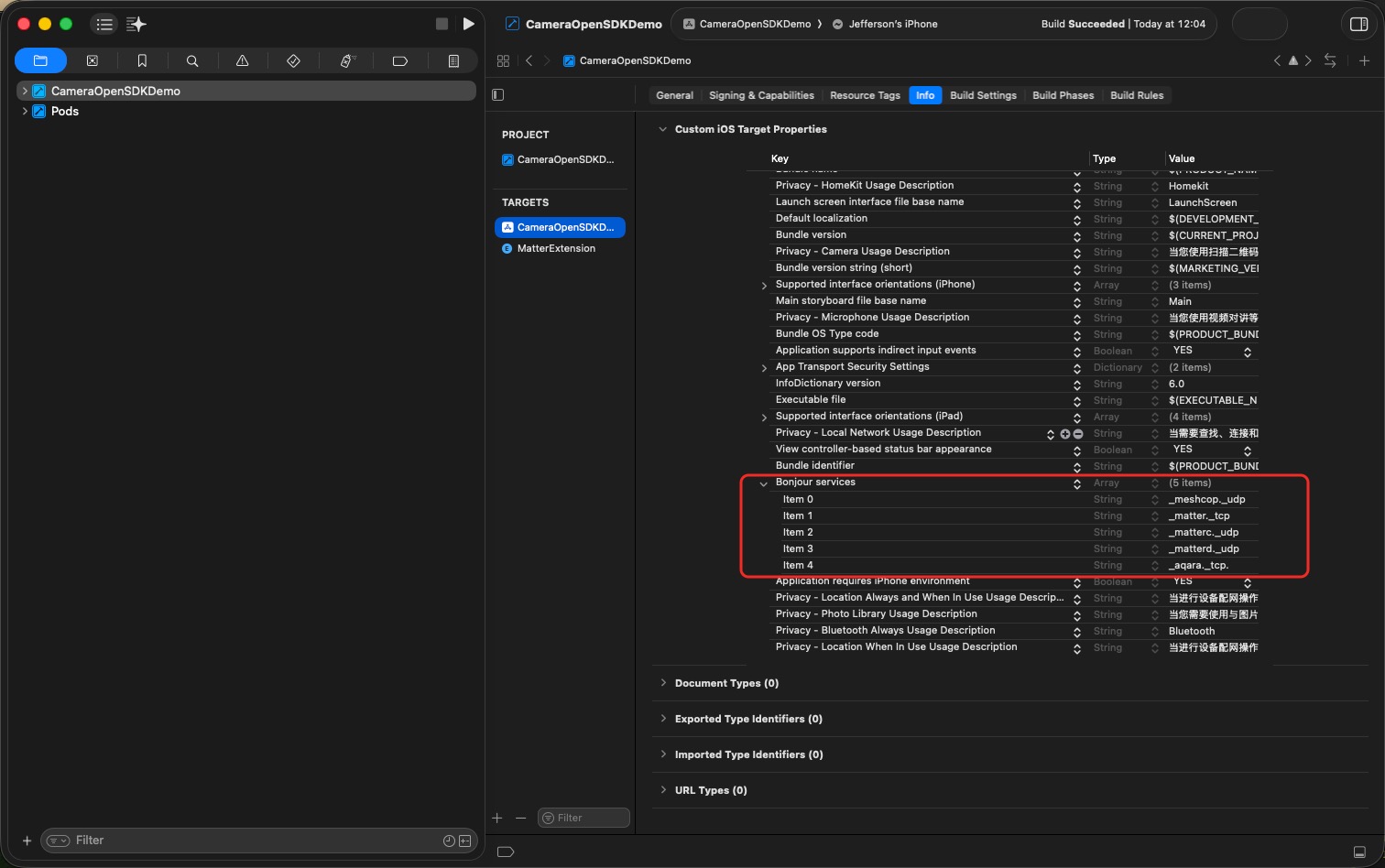Collapse the Bonjour services array
1385x868 pixels.
click(764, 483)
